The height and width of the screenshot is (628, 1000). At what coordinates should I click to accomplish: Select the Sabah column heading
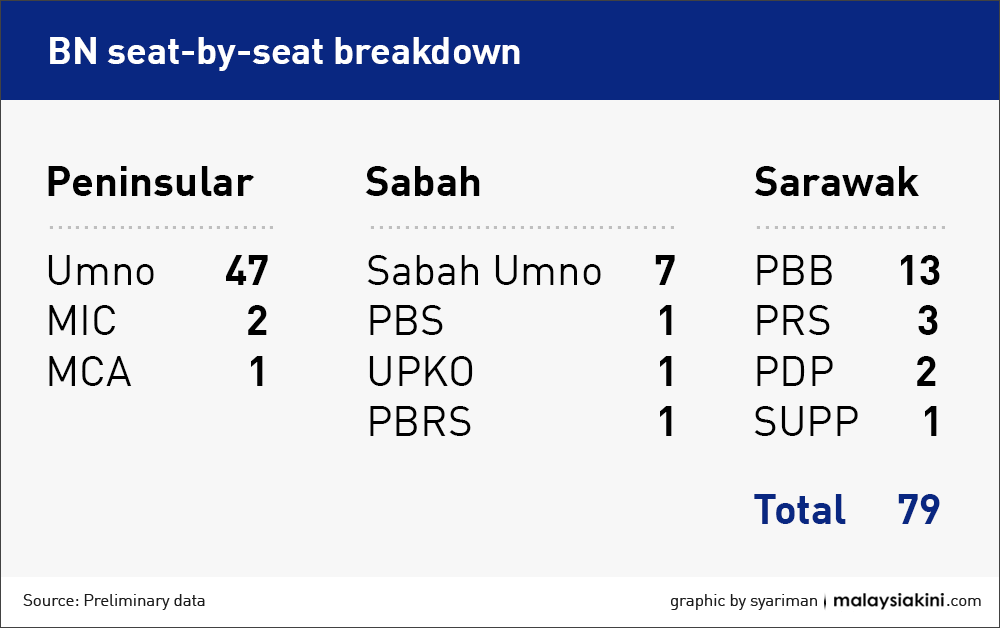423,183
